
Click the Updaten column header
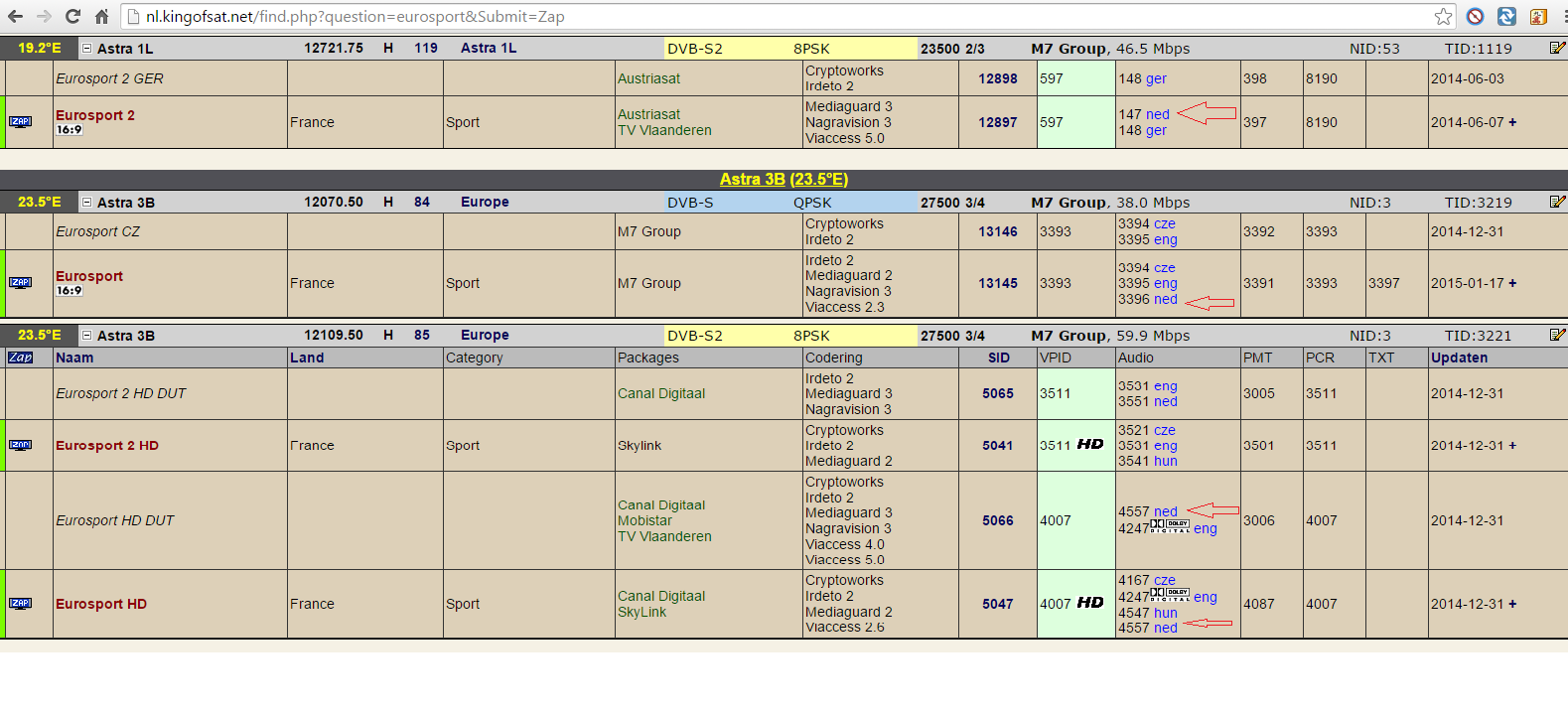pos(1459,357)
